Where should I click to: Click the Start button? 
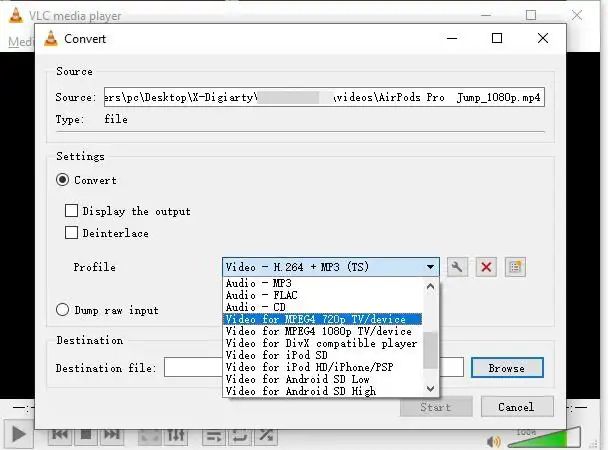(x=436, y=407)
